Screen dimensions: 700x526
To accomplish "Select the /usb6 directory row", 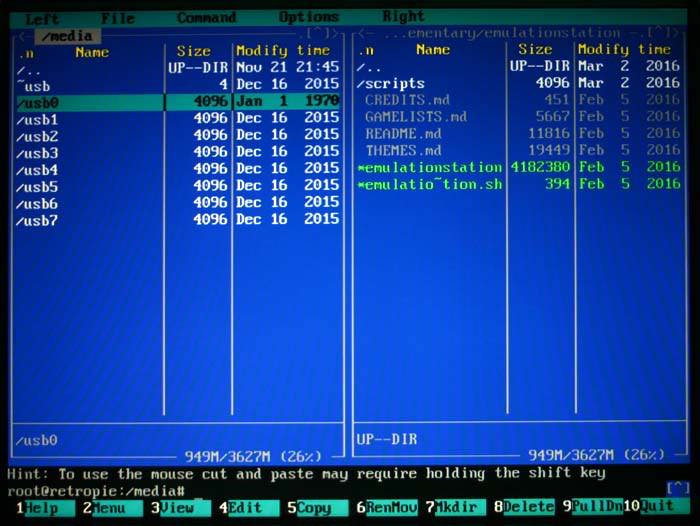I will tap(178, 203).
